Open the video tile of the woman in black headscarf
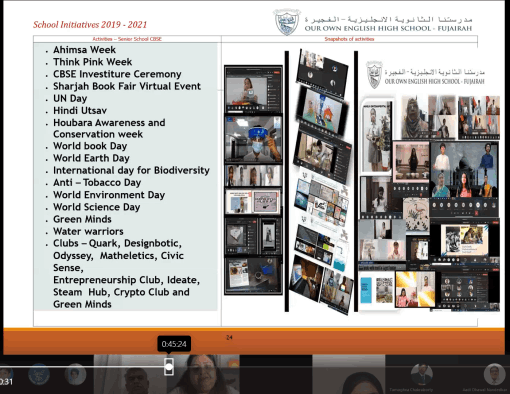 [349, 374]
